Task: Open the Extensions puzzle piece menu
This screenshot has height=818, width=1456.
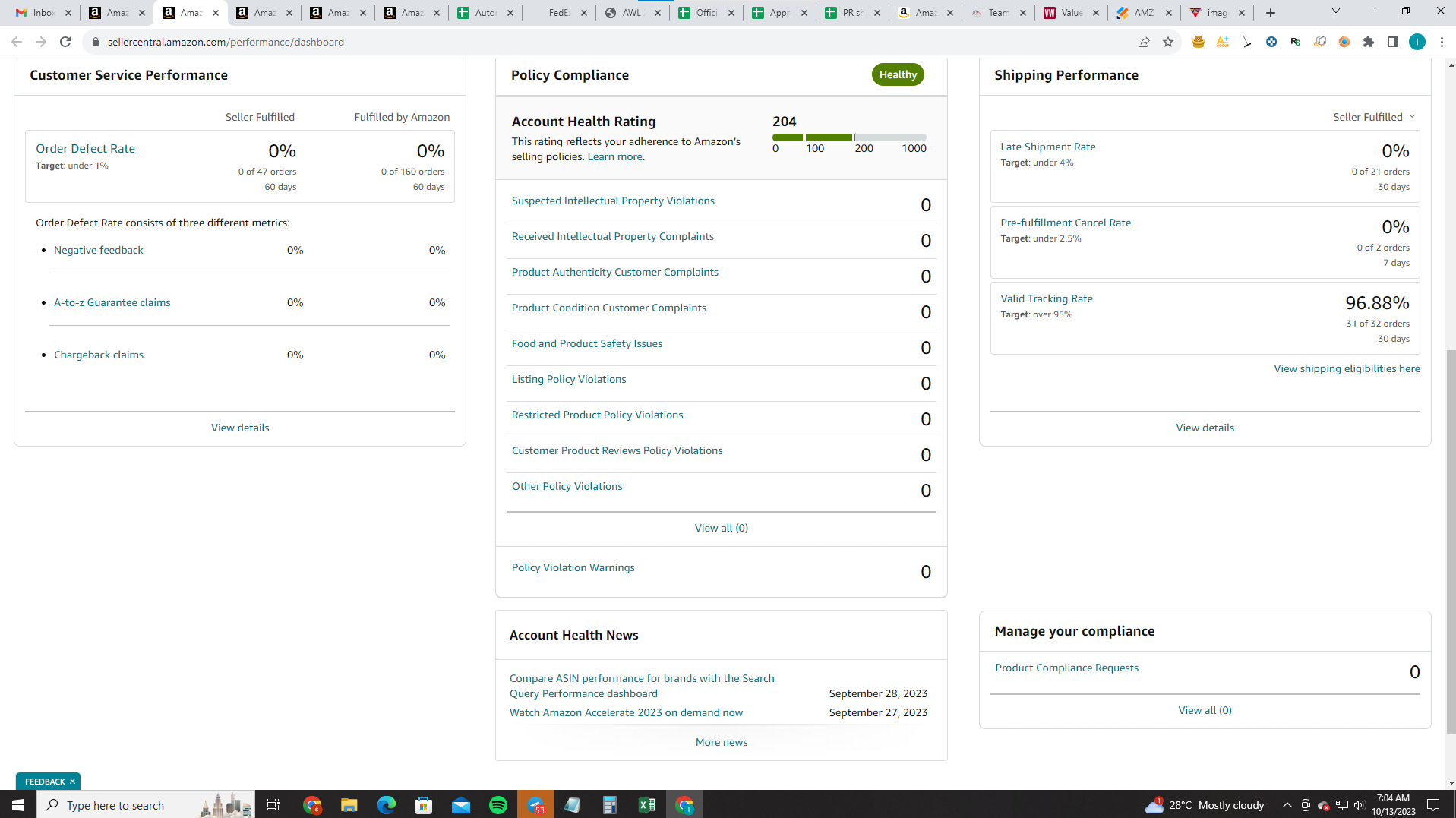Action: coord(1369,42)
